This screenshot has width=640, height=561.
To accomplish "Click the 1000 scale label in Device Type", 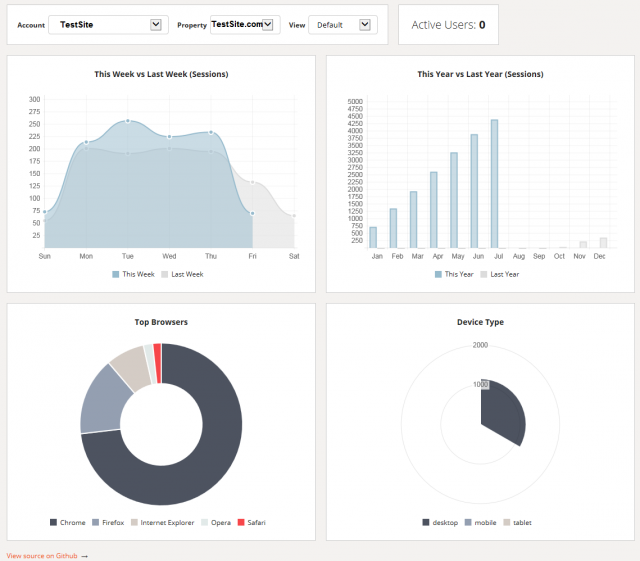I will click(480, 384).
